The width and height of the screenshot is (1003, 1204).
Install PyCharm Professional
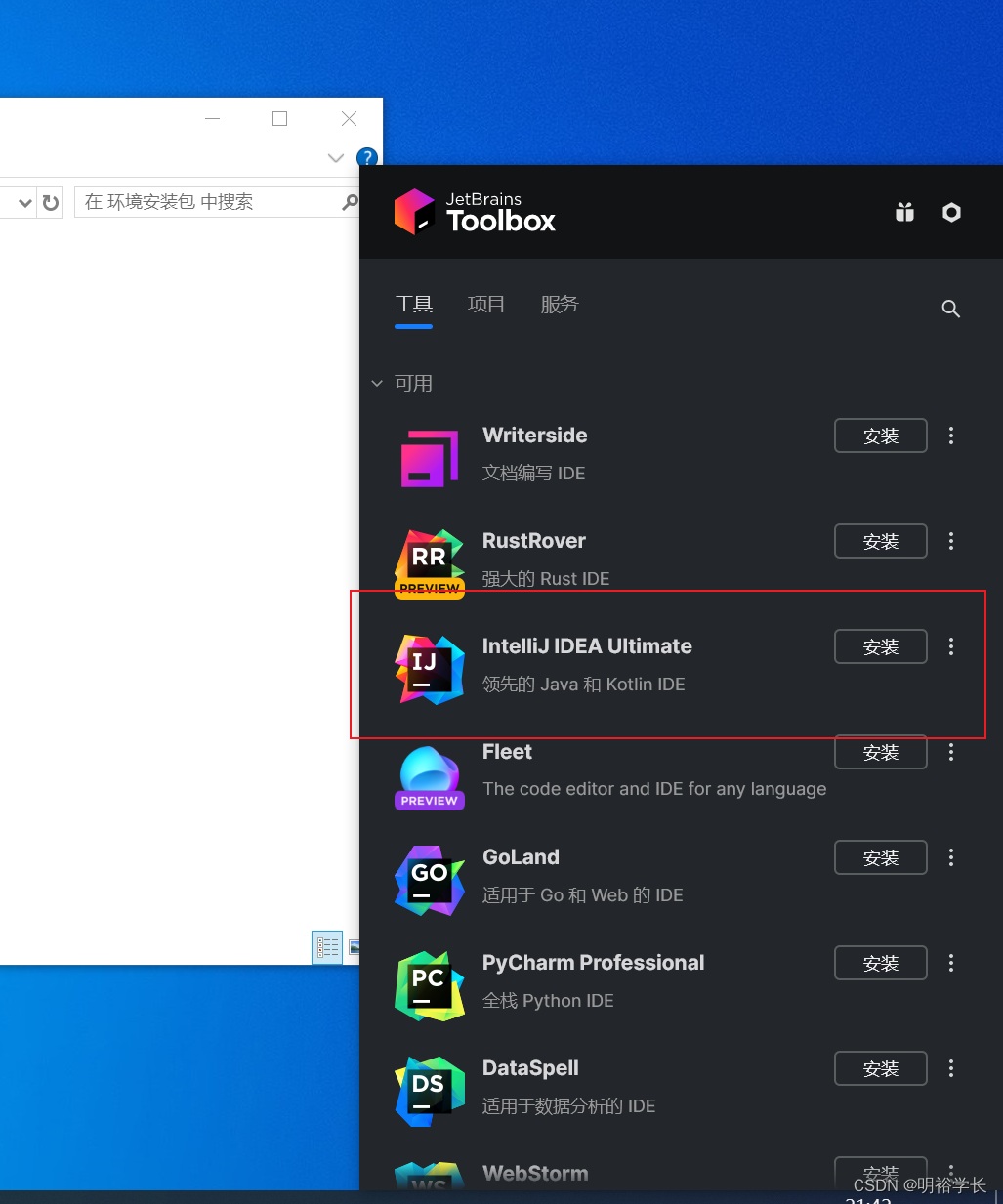(x=881, y=963)
